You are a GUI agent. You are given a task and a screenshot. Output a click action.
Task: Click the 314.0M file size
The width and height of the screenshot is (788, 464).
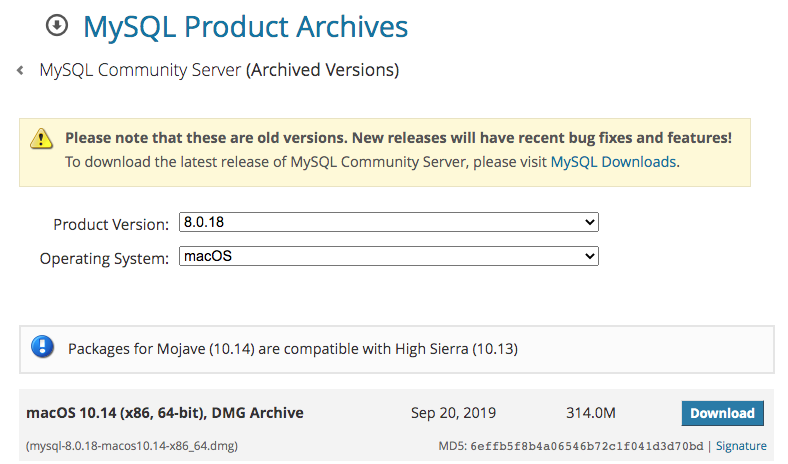(589, 413)
